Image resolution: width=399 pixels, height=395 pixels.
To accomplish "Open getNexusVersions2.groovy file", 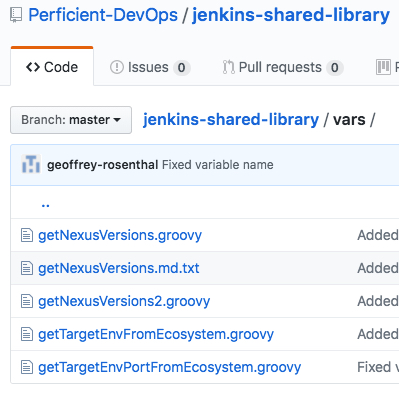I will (124, 301).
